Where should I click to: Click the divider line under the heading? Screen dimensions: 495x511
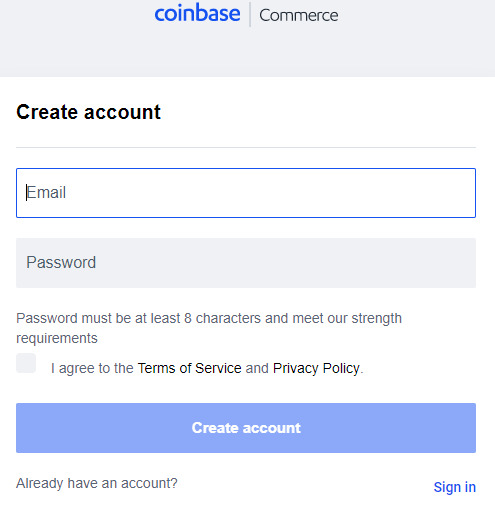point(246,147)
